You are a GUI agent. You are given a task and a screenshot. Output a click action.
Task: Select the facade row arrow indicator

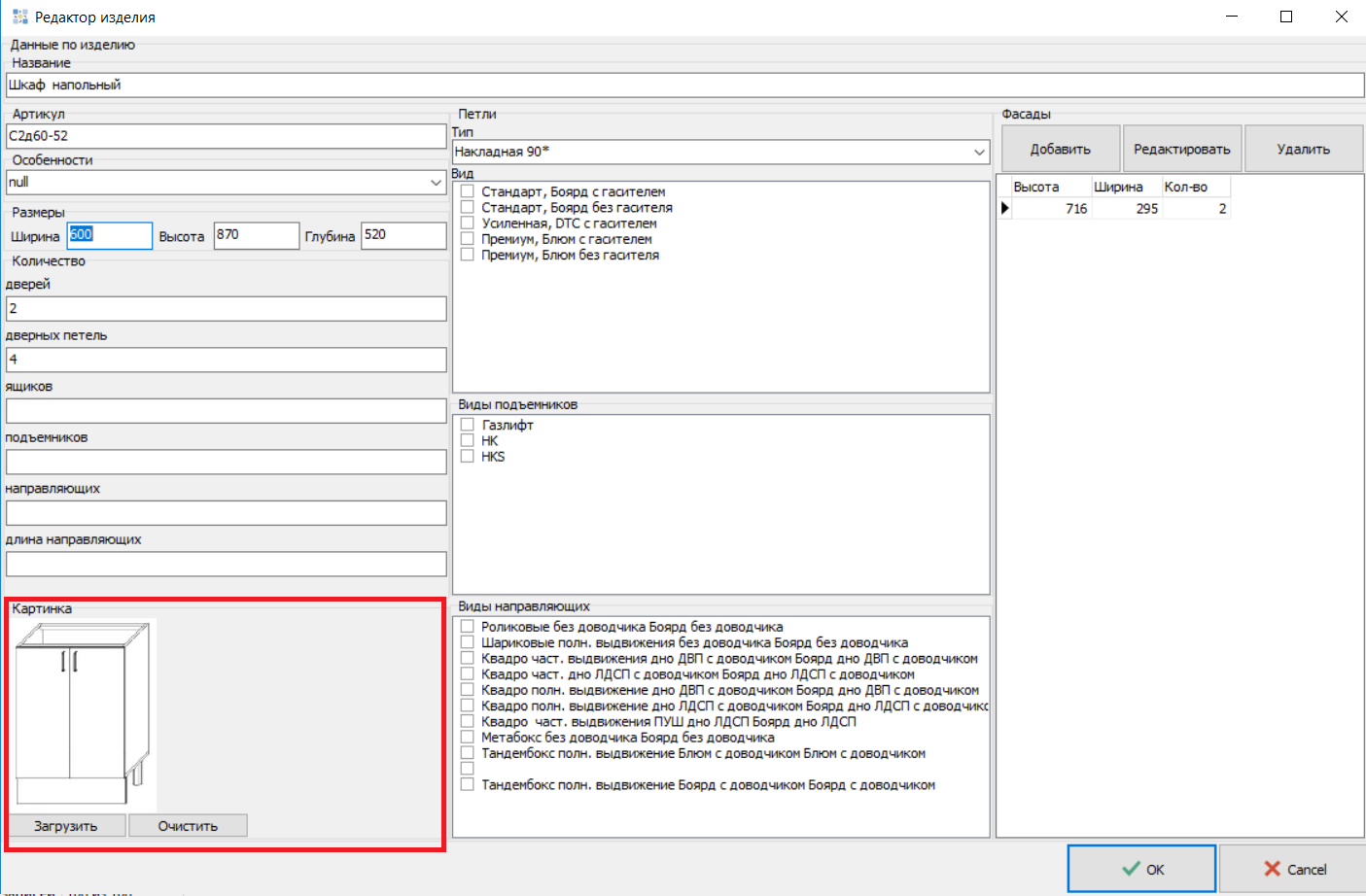[x=1005, y=208]
